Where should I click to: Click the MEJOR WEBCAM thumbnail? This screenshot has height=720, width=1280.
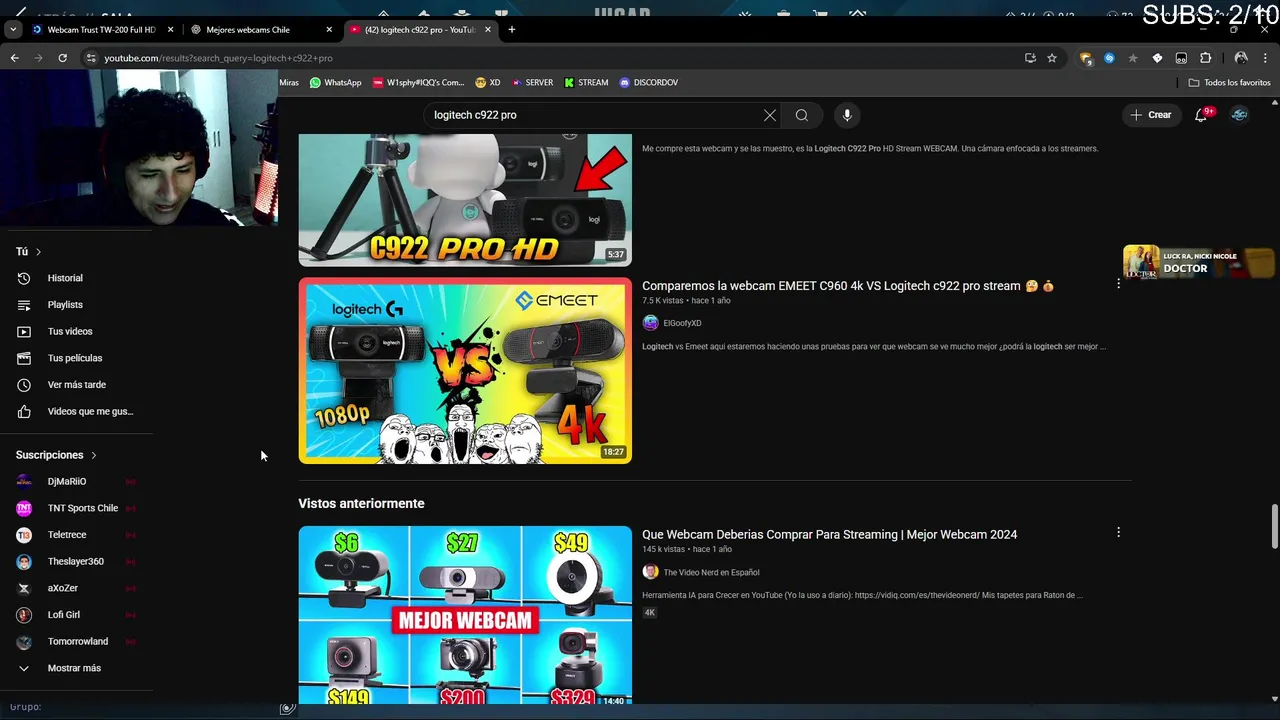[465, 615]
